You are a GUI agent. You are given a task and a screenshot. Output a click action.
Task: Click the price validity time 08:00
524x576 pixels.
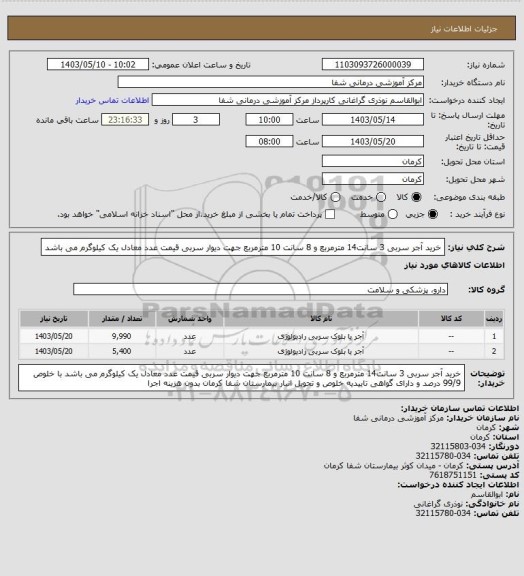[269, 141]
